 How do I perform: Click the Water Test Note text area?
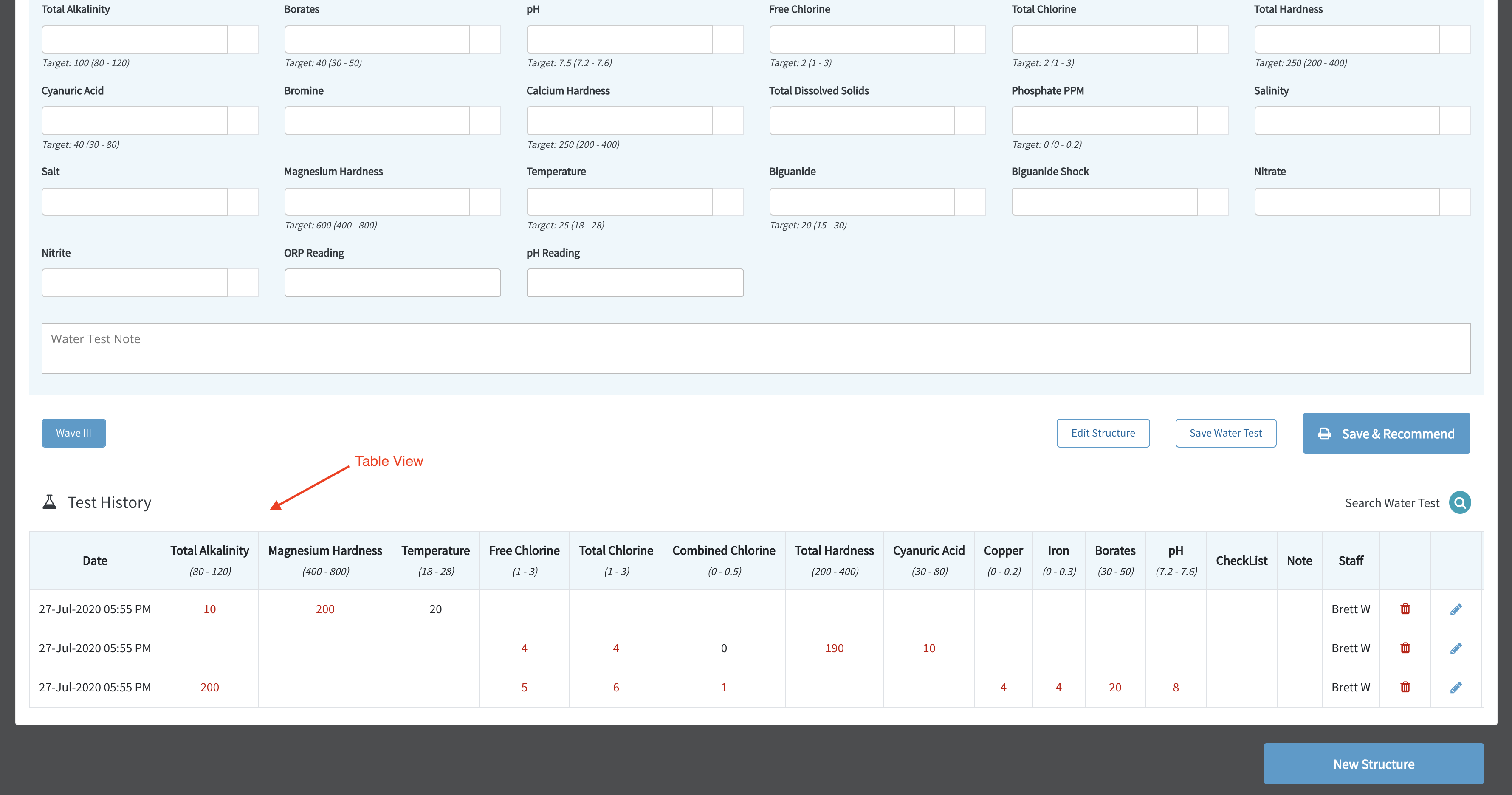[756, 348]
